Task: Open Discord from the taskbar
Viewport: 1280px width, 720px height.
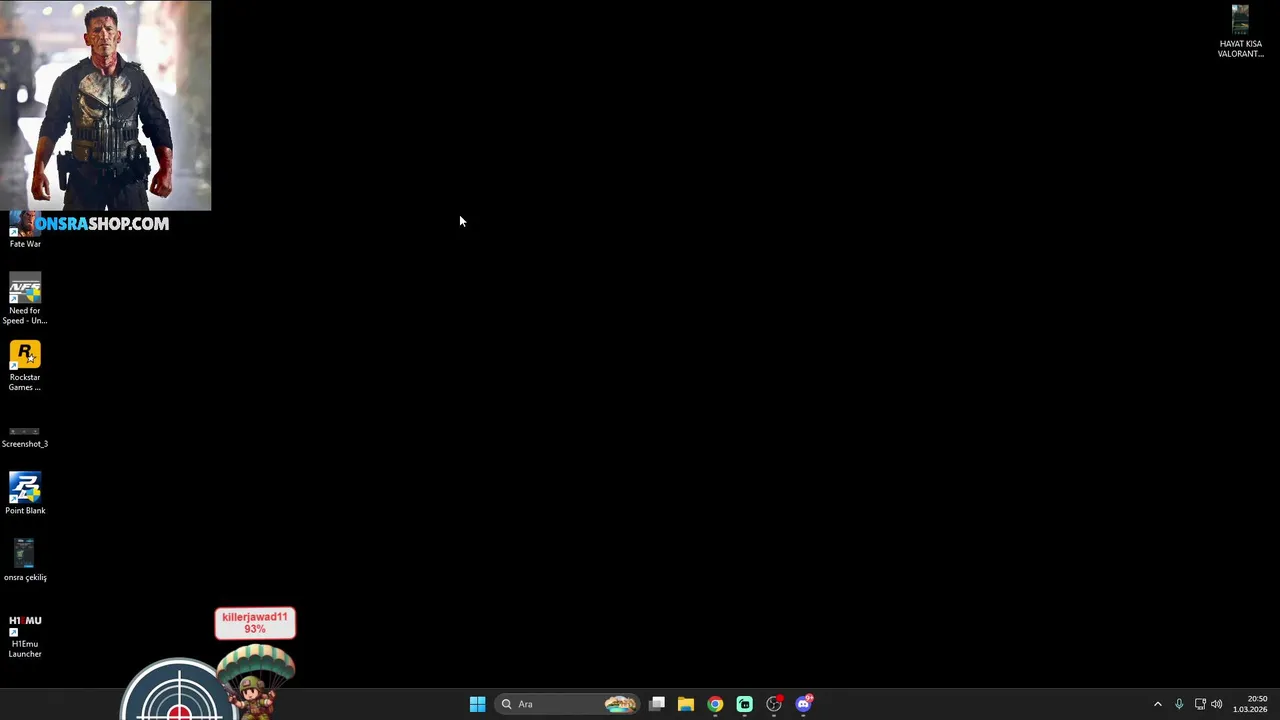Action: coord(804,704)
